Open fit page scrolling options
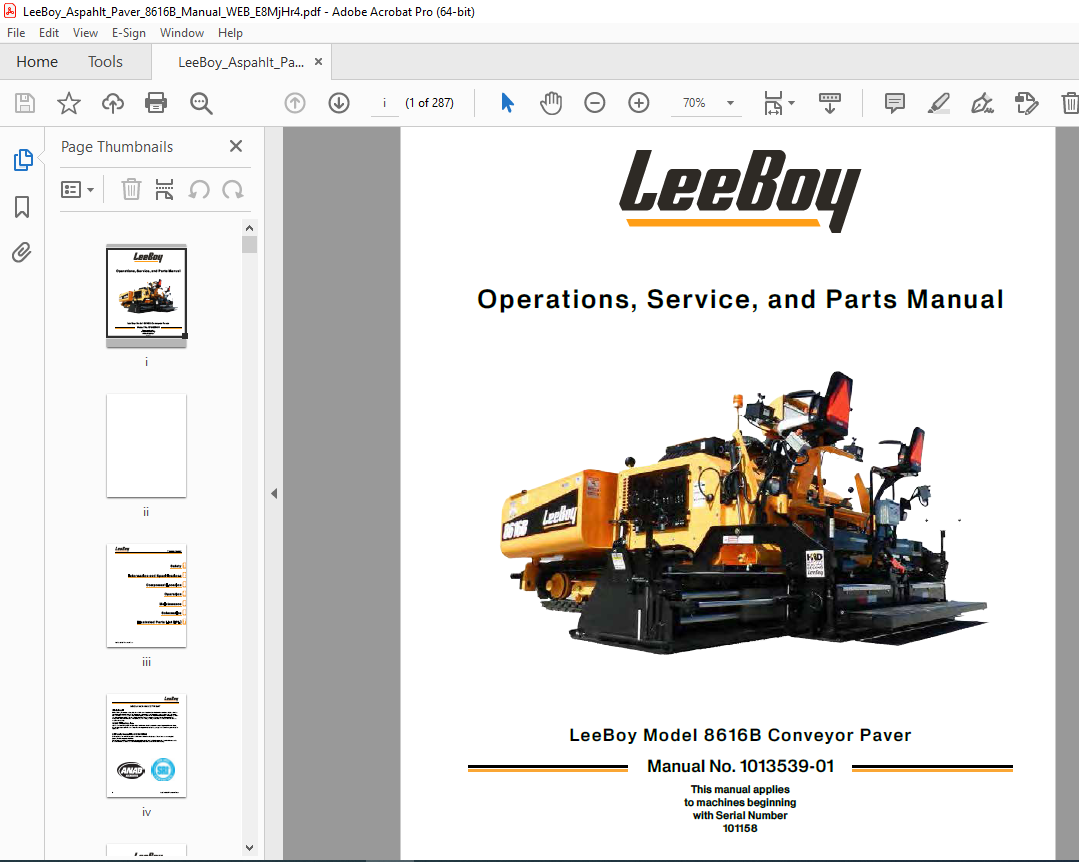 click(778, 103)
